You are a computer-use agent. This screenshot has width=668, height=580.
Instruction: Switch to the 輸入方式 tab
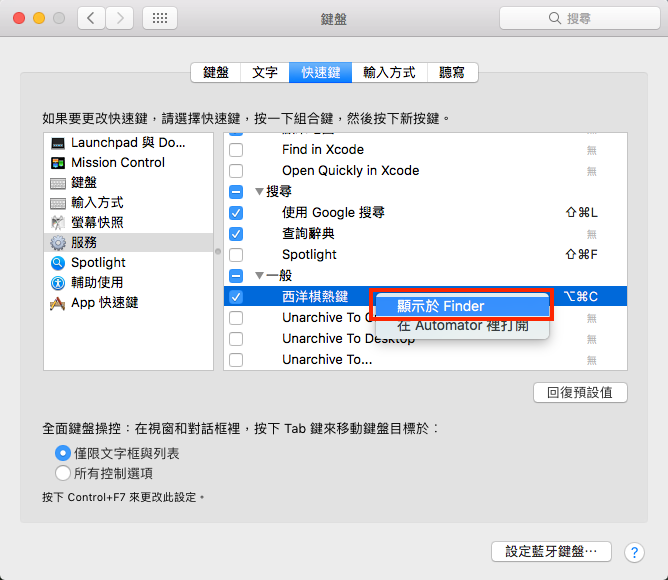pos(389,72)
